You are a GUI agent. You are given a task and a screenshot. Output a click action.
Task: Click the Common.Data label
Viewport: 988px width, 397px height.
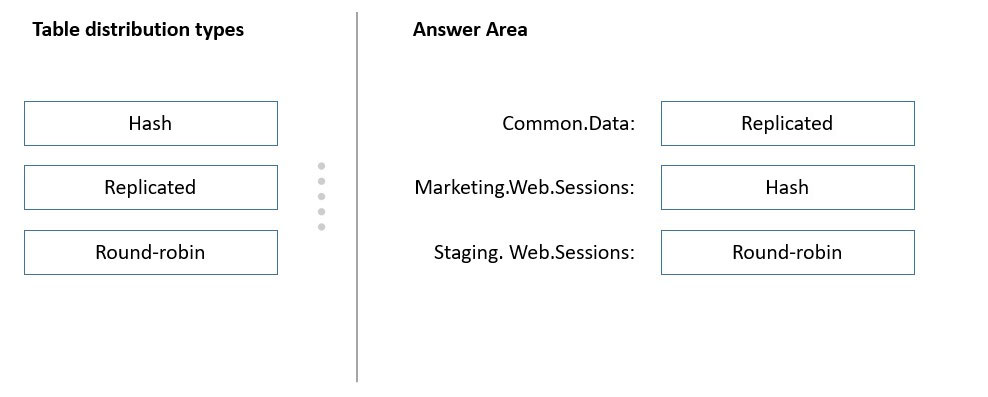click(x=569, y=124)
